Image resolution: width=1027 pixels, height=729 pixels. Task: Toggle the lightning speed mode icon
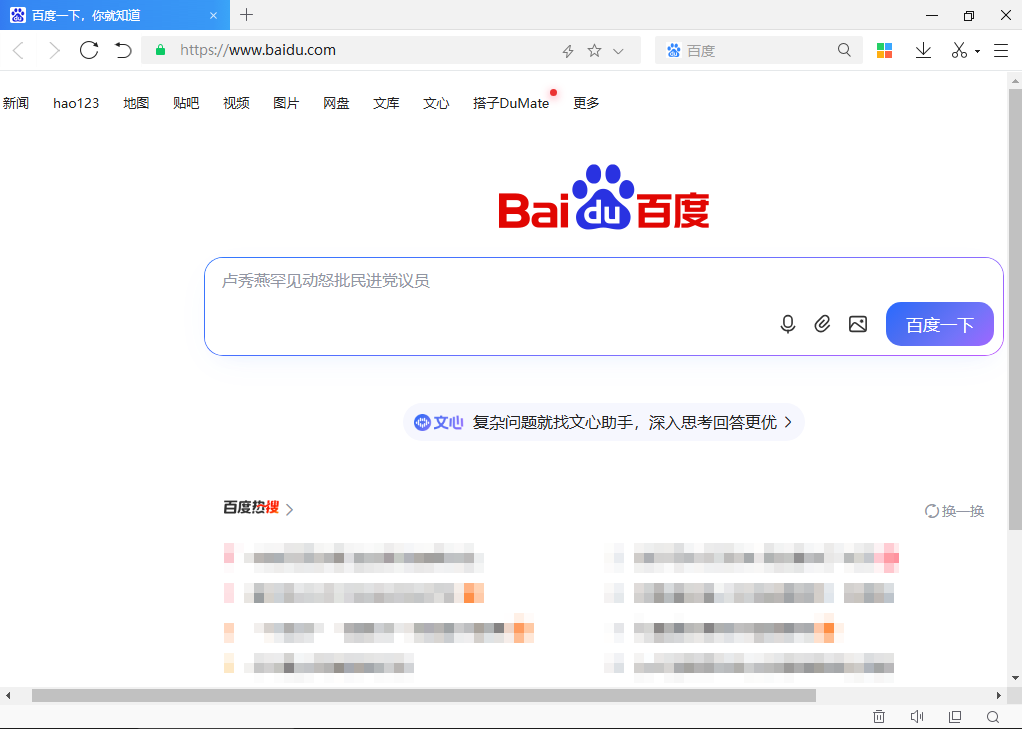pos(568,51)
